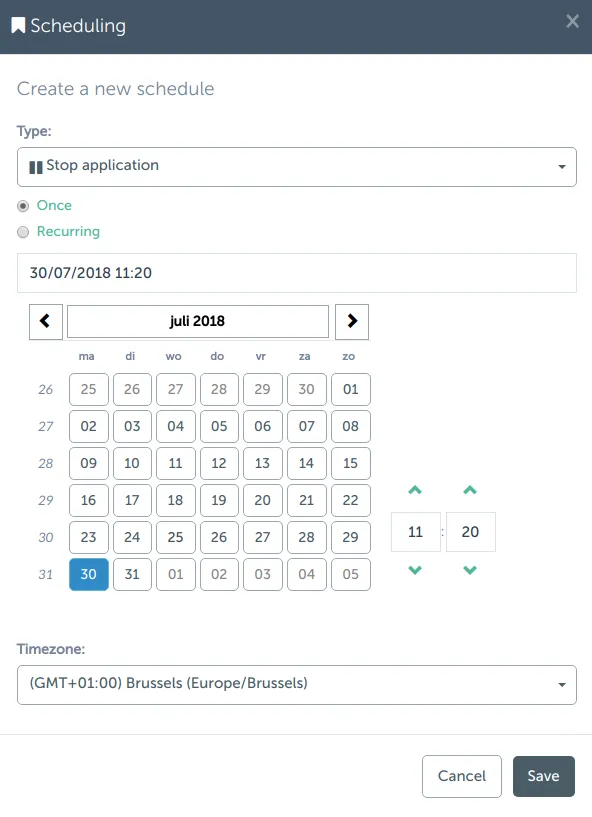The image size is (592, 817).
Task: Decrement the minutes with down arrow
Action: (470, 570)
